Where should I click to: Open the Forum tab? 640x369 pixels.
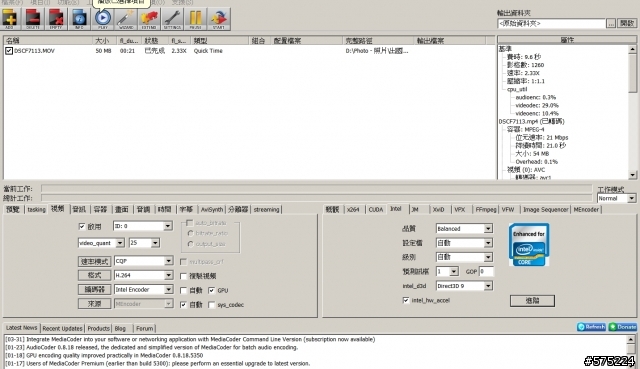pos(144,328)
